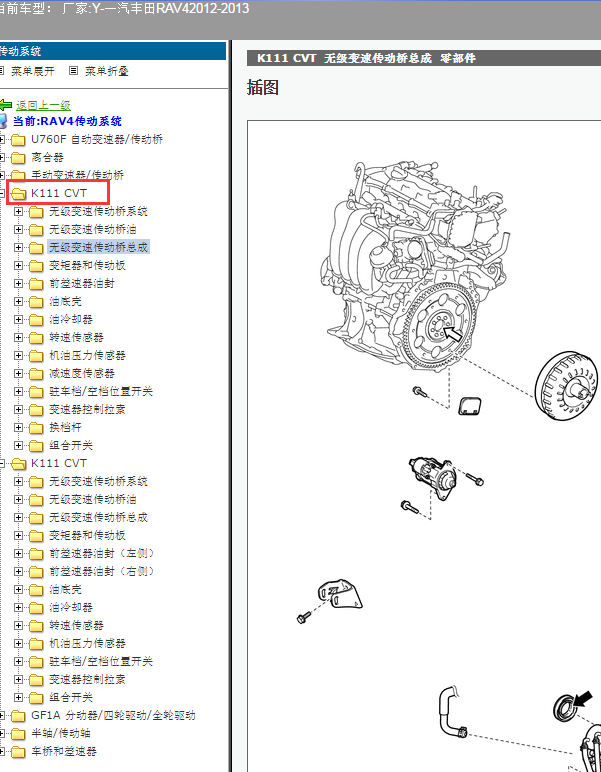Select 减速度传感器 tree entry

(82, 374)
